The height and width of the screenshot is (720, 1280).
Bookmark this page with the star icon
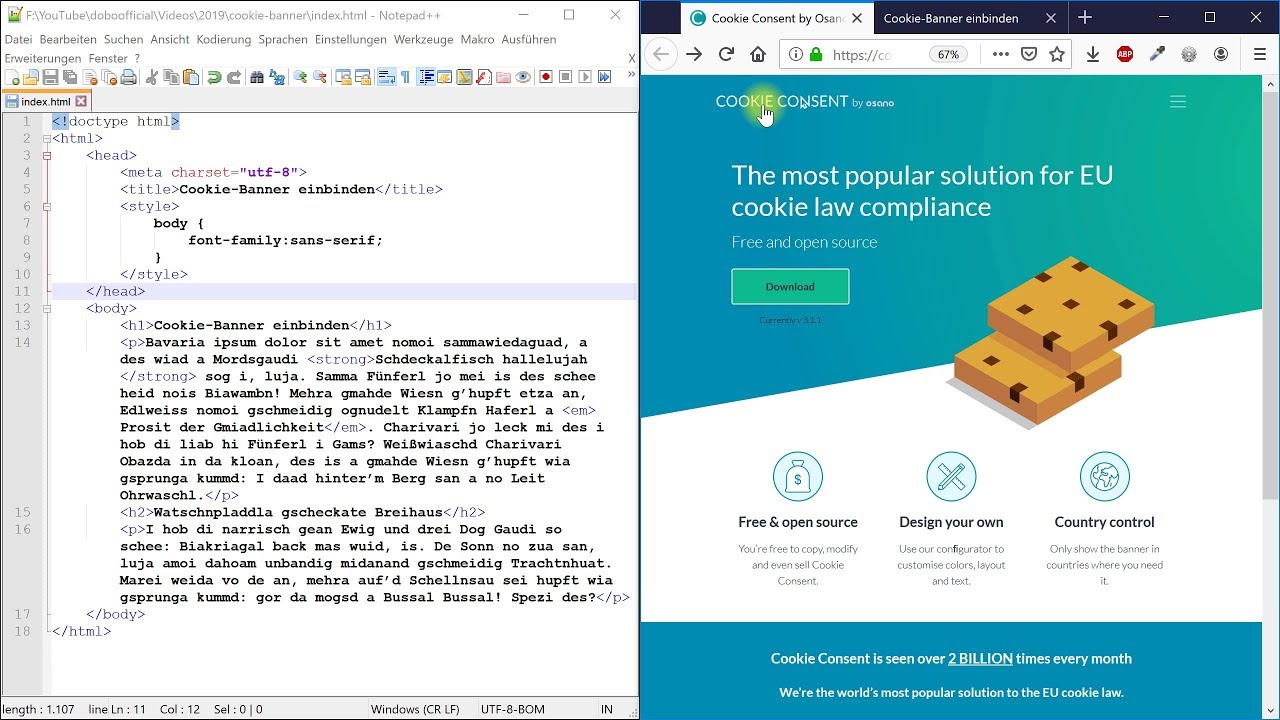coord(1057,55)
